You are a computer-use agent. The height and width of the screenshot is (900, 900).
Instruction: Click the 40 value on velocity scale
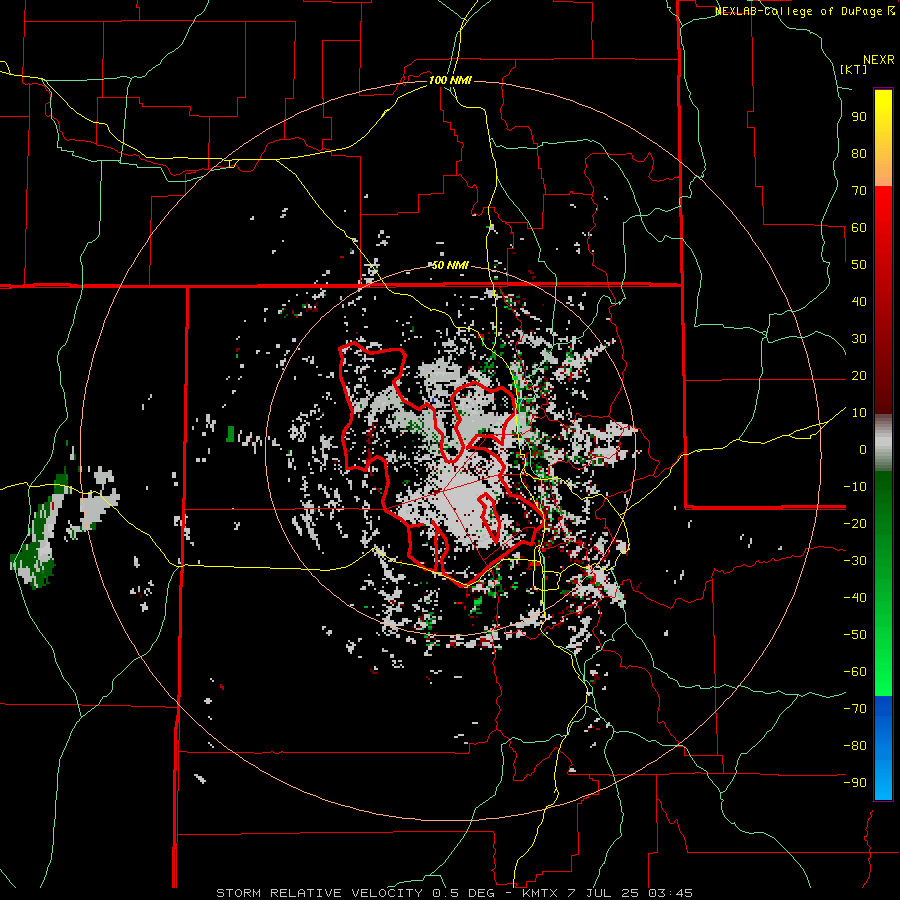coord(859,302)
